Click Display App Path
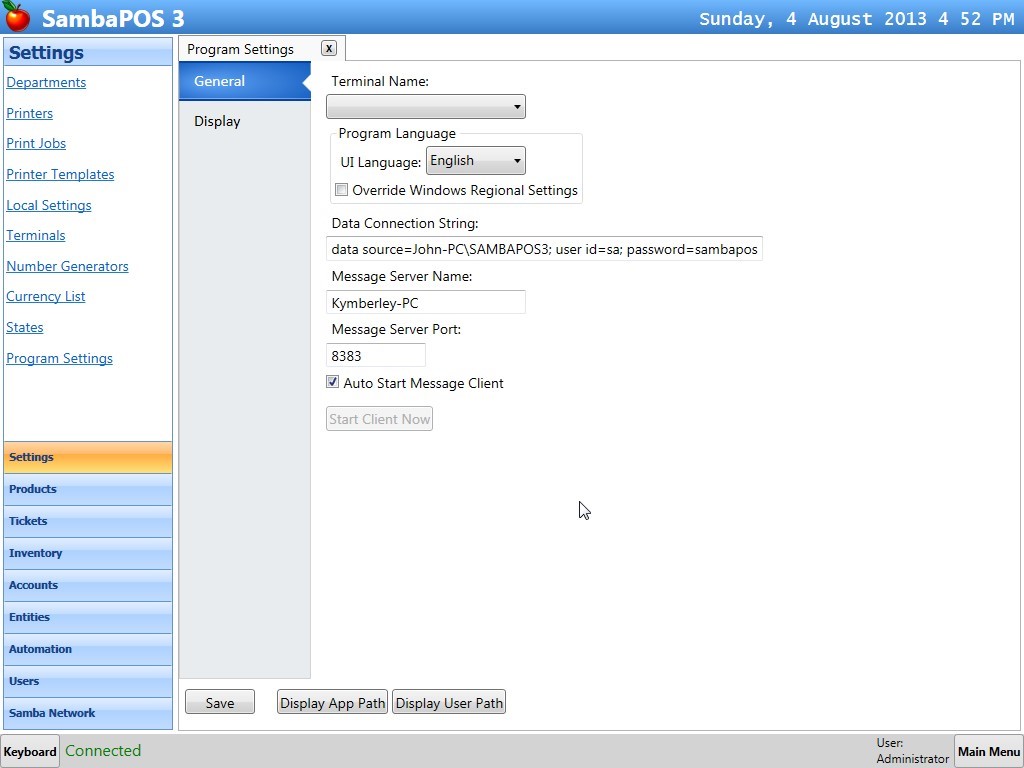This screenshot has width=1024, height=768. coord(331,701)
